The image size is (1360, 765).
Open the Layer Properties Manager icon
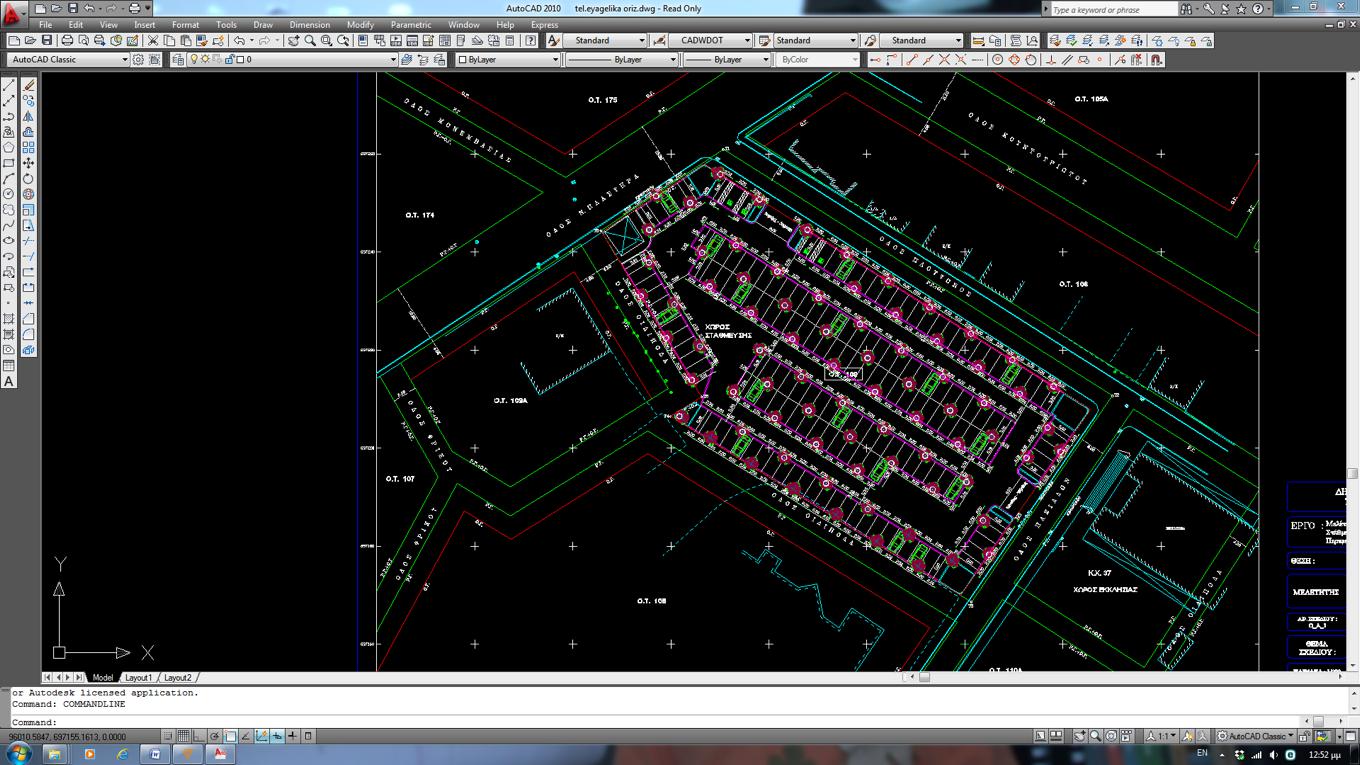(177, 59)
